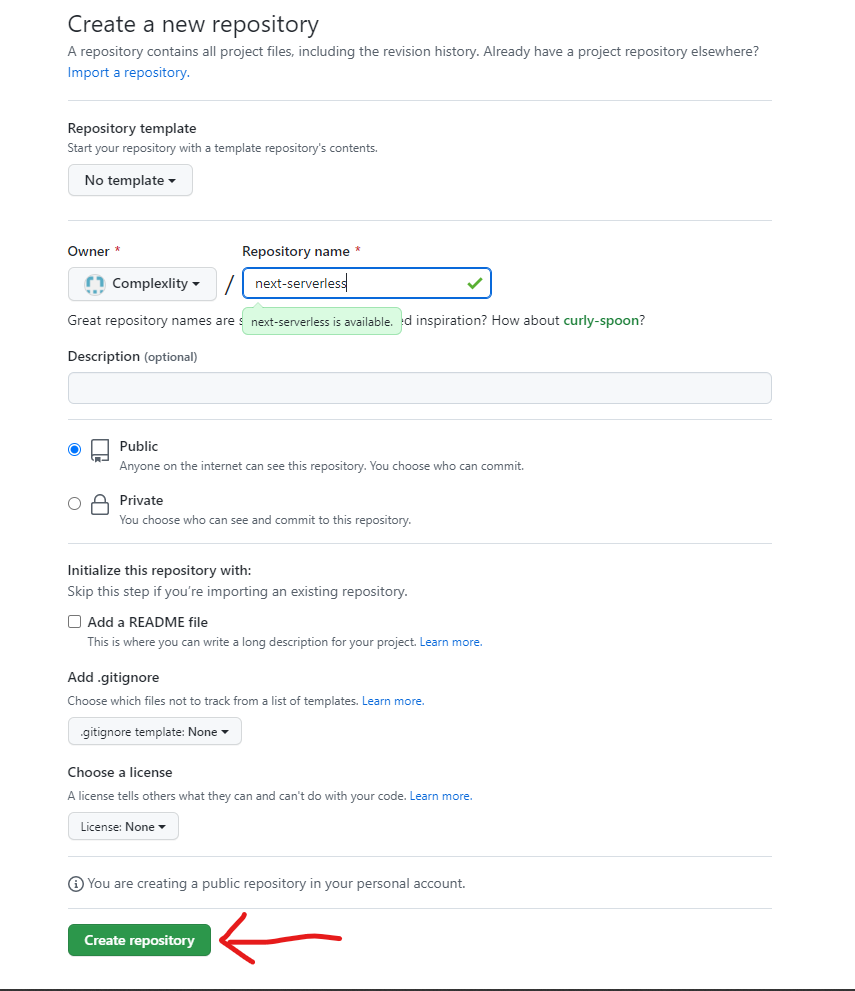The image size is (855, 991).
Task: Select the Private radio button
Action: point(75,504)
